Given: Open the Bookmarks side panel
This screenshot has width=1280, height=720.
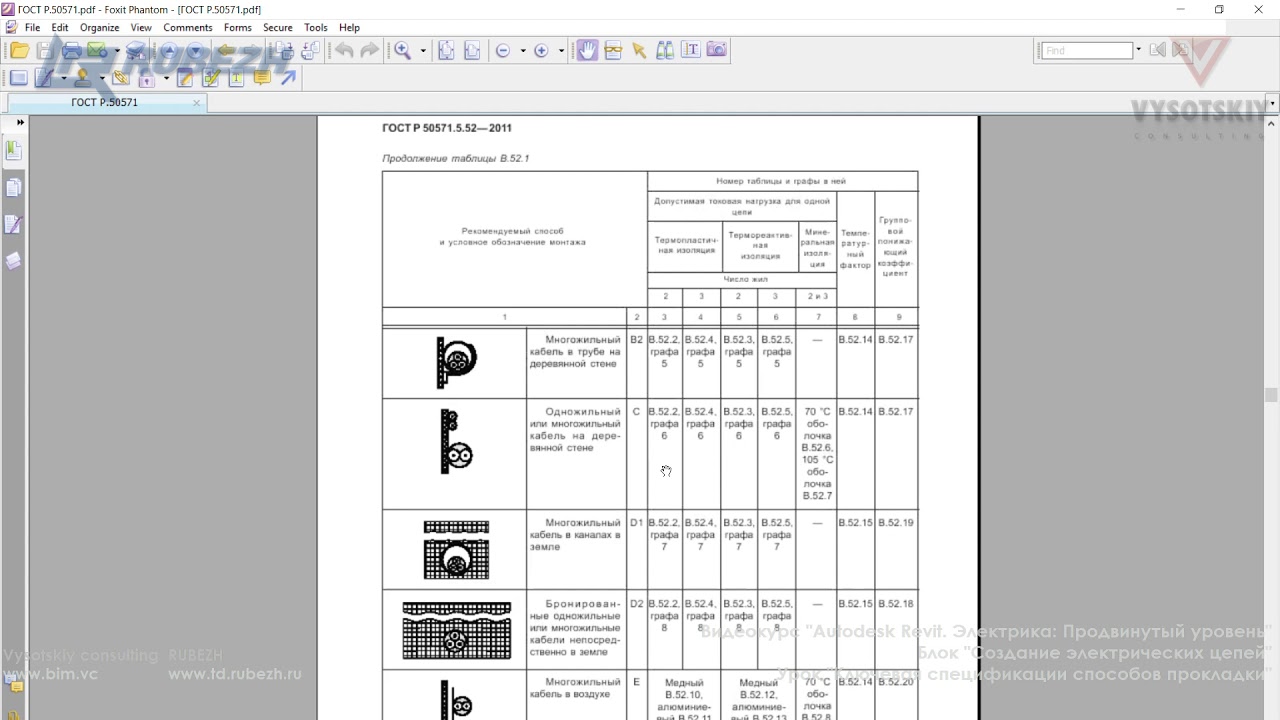Looking at the screenshot, I should [x=13, y=150].
